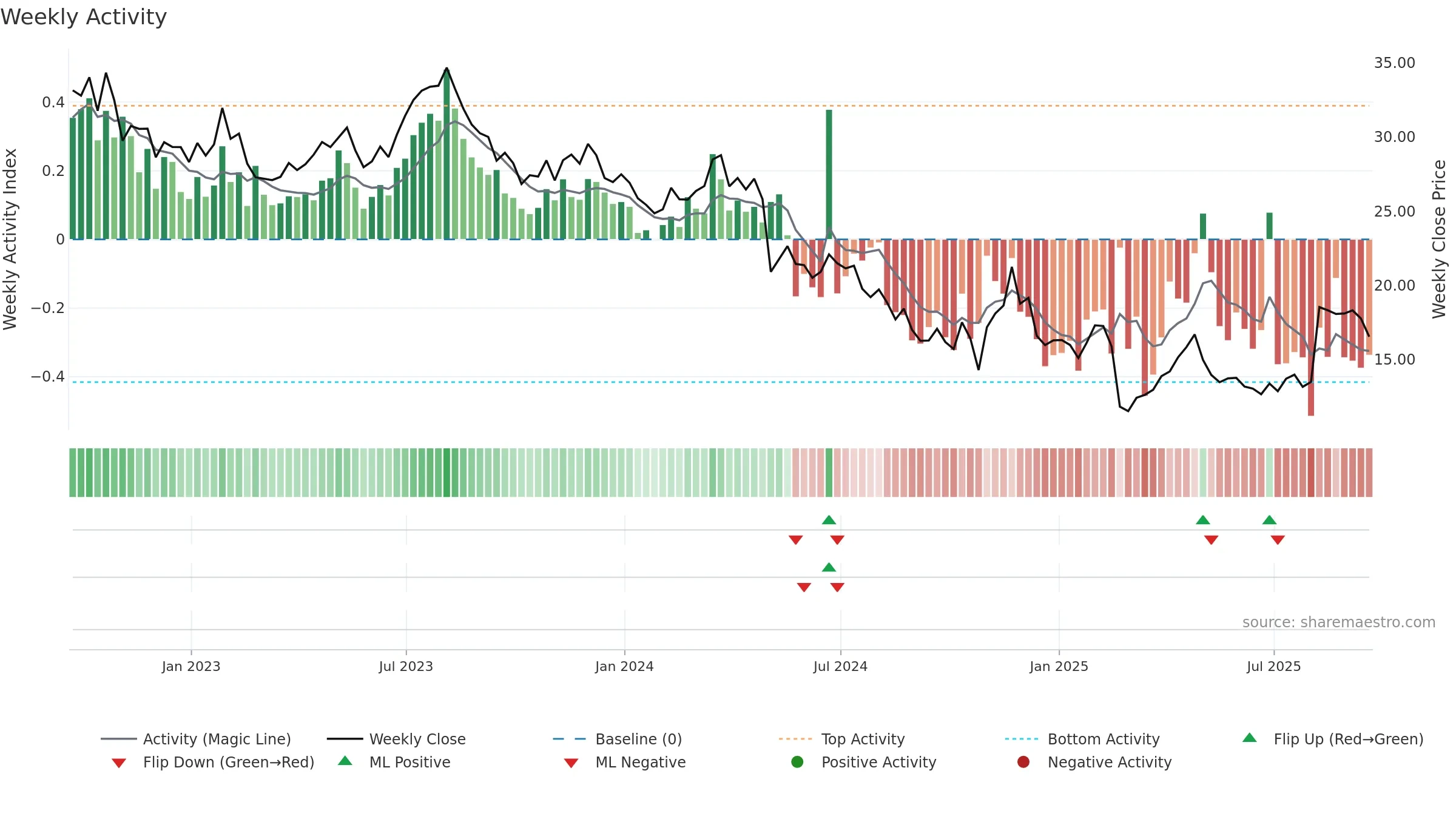Click the 0.4 activity tick label
The height and width of the screenshot is (819, 1456).
pyautogui.click(x=53, y=102)
